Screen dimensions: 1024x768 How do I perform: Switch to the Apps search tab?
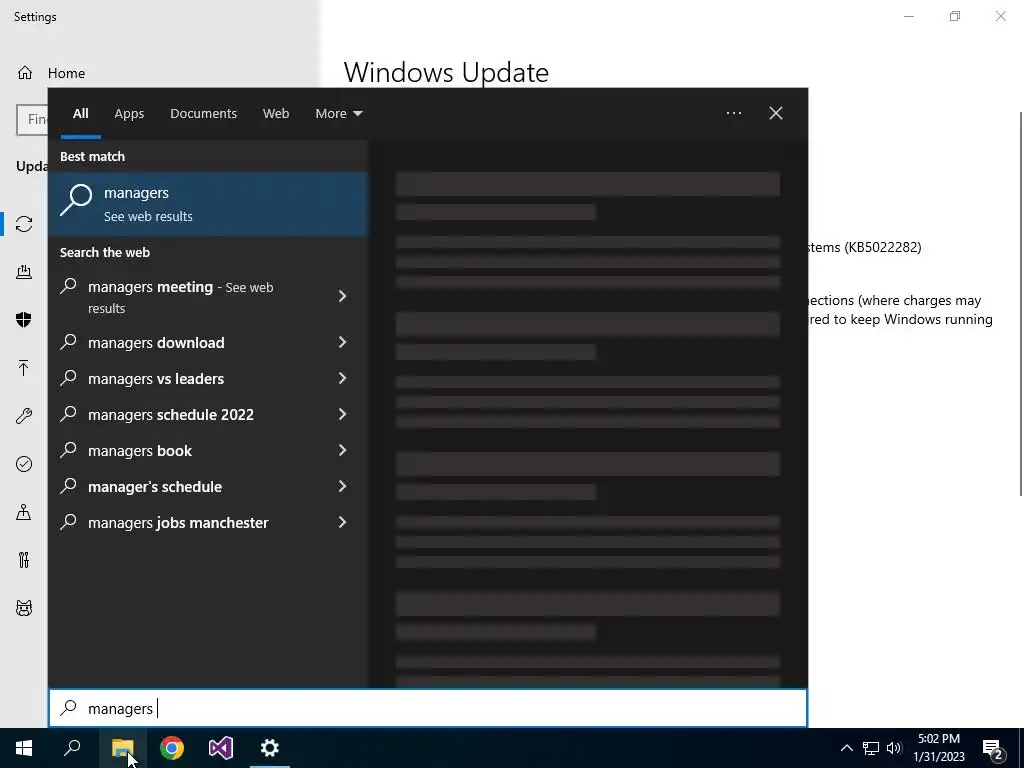pyautogui.click(x=129, y=114)
